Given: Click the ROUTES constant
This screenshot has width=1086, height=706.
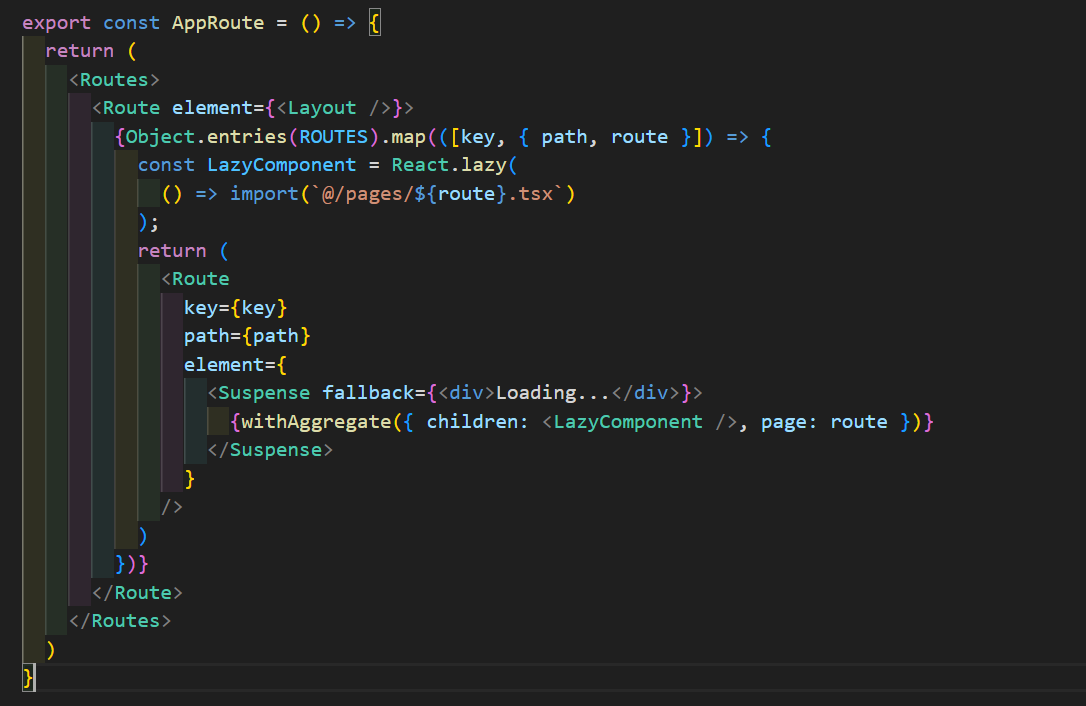Looking at the screenshot, I should coord(334,136).
